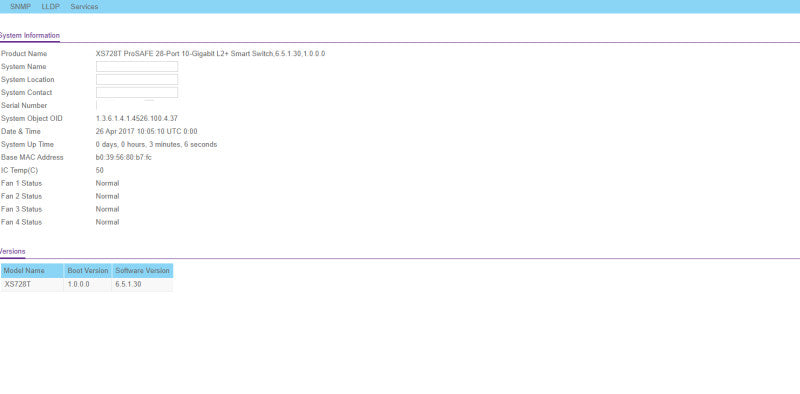Click the System Location input field
The image size is (800, 394).
tap(137, 80)
